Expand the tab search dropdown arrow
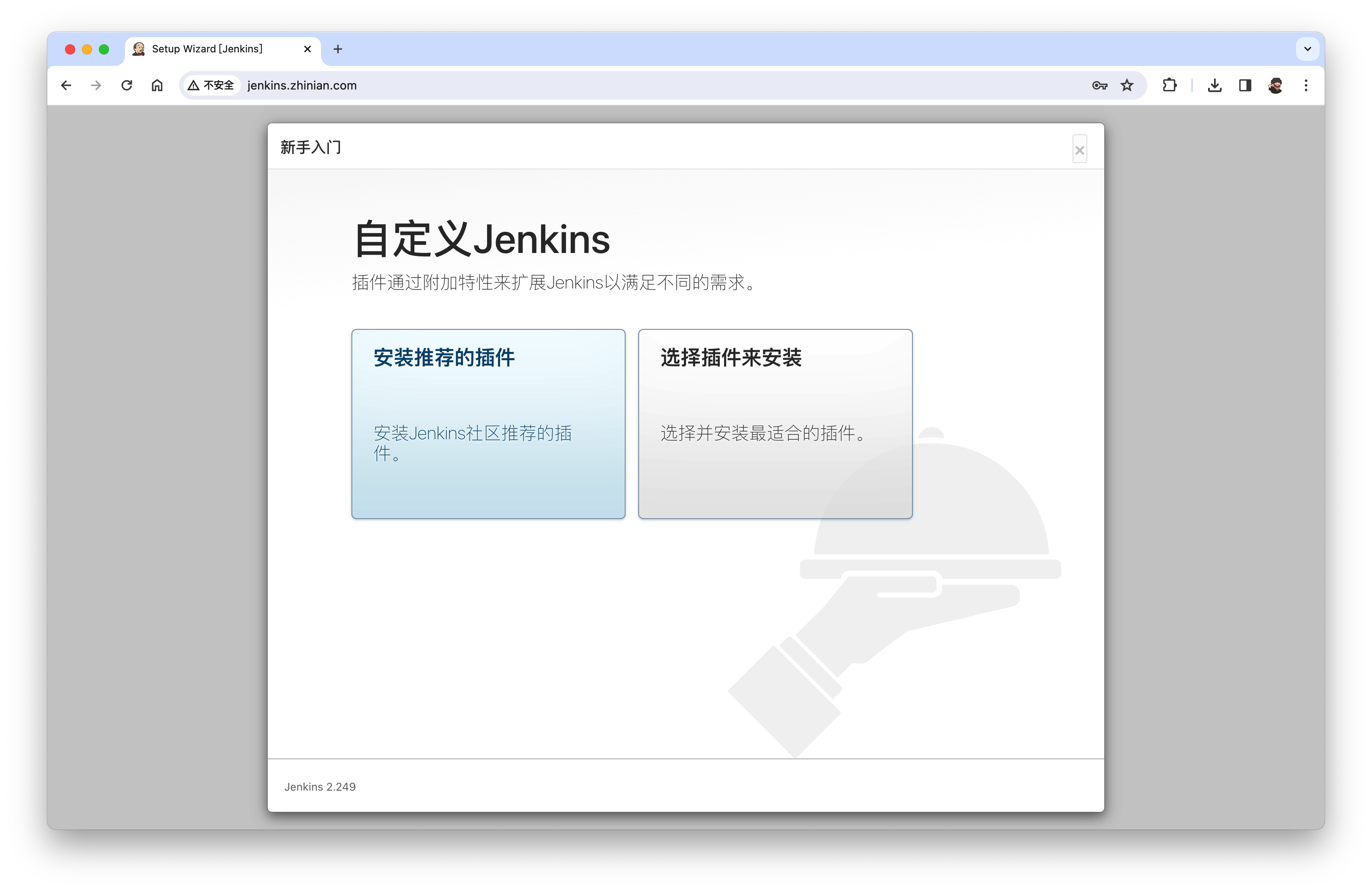1372x892 pixels. 1307,49
